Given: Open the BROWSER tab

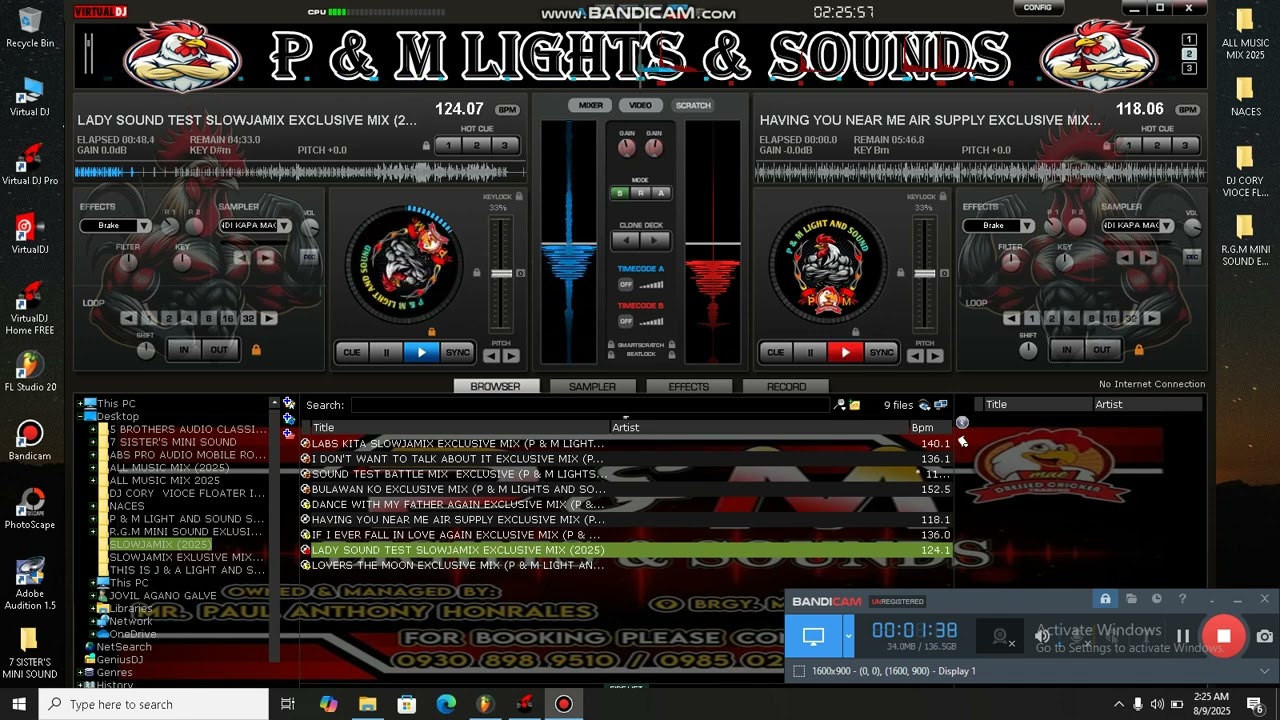Looking at the screenshot, I should [495, 387].
